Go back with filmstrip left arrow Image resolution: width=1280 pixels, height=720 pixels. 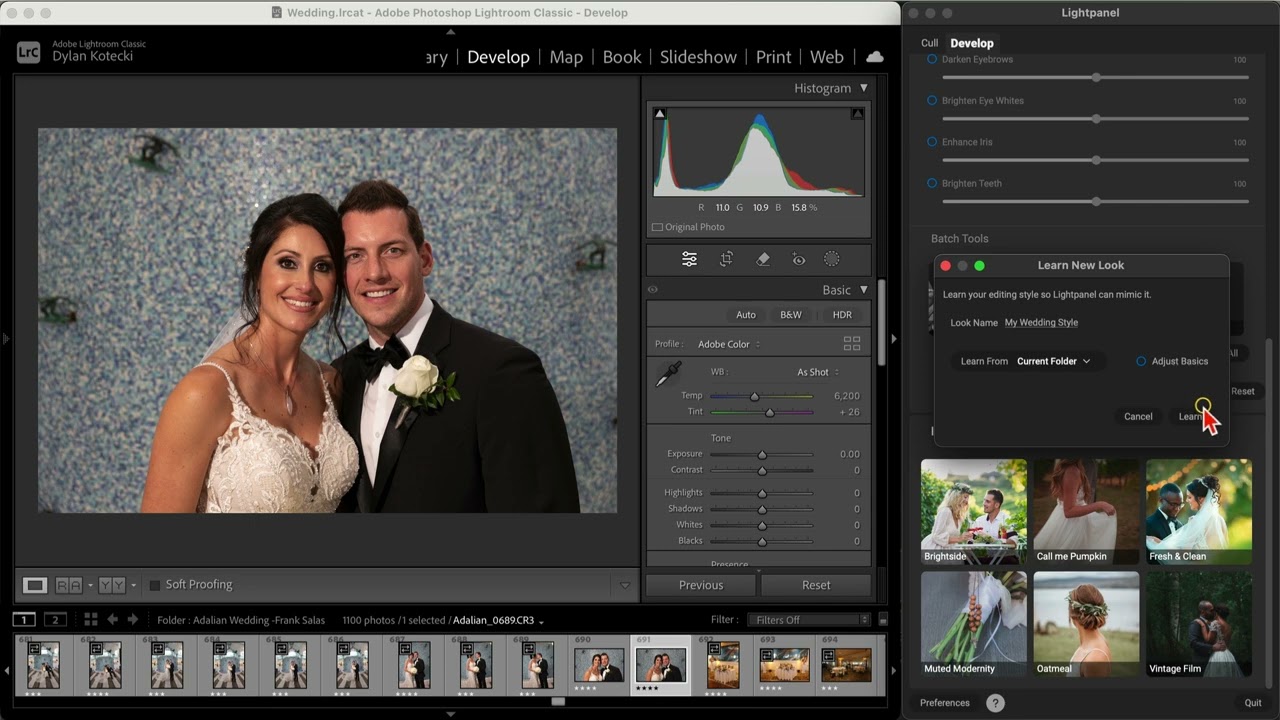click(112, 620)
